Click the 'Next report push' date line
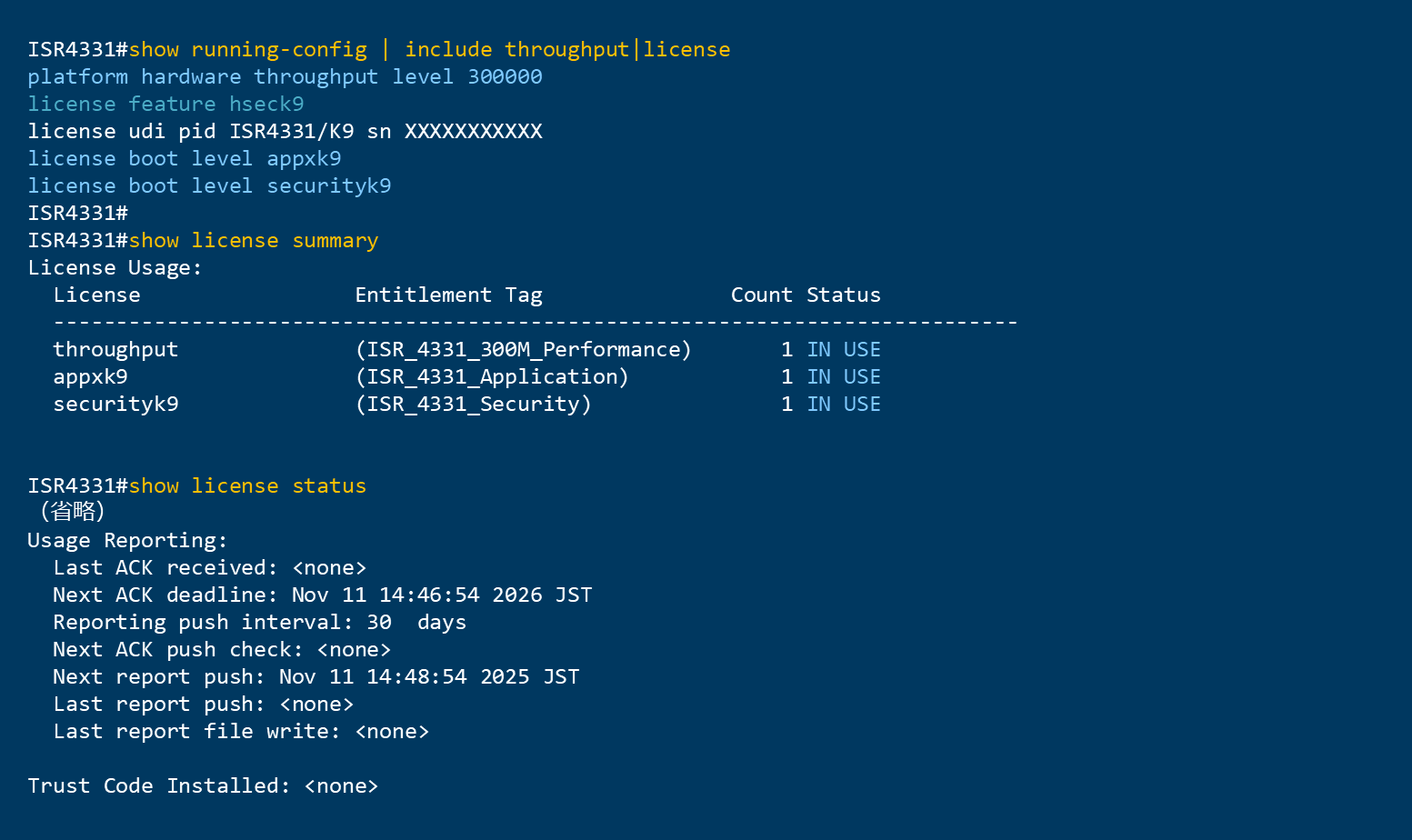The height and width of the screenshot is (840, 1412). click(315, 677)
